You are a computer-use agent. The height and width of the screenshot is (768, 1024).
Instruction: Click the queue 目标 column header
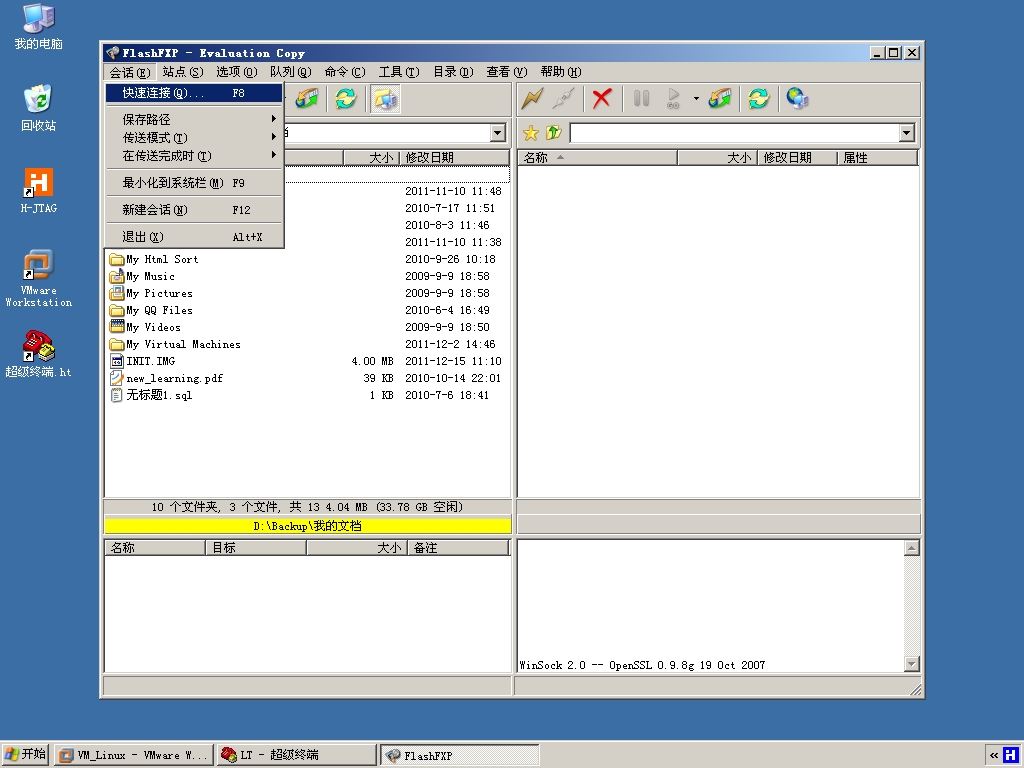pyautogui.click(x=256, y=548)
